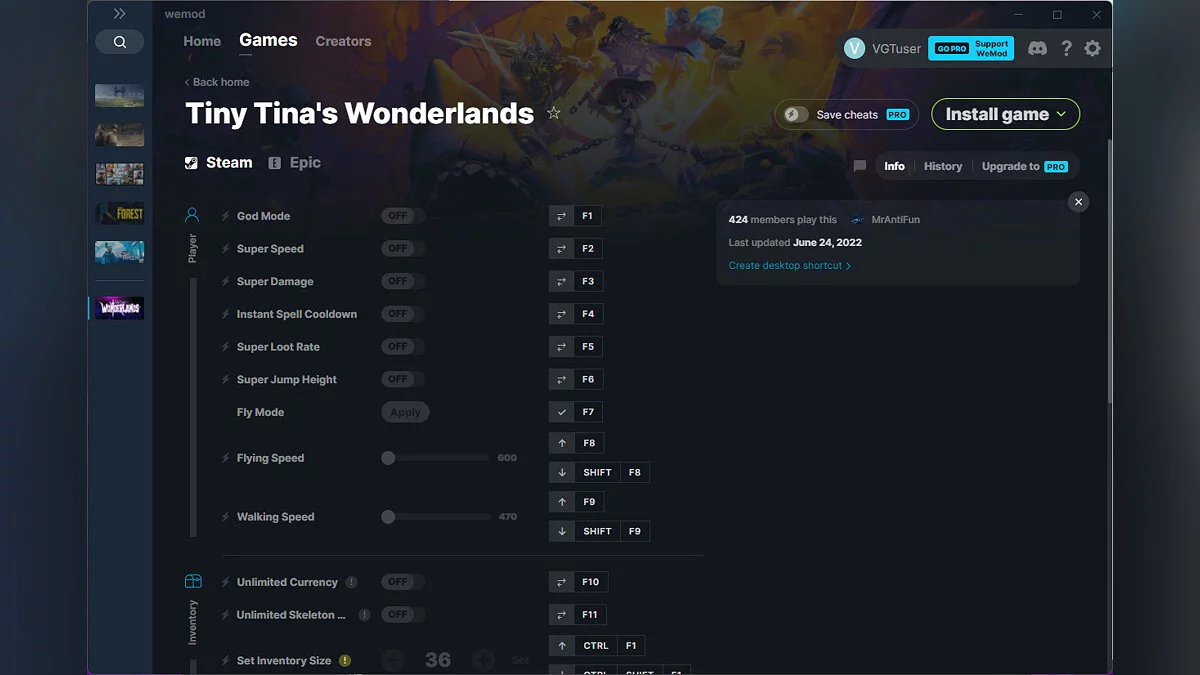The height and width of the screenshot is (675, 1200).
Task: Enable Unlimited Currency toggle
Action: [403, 582]
